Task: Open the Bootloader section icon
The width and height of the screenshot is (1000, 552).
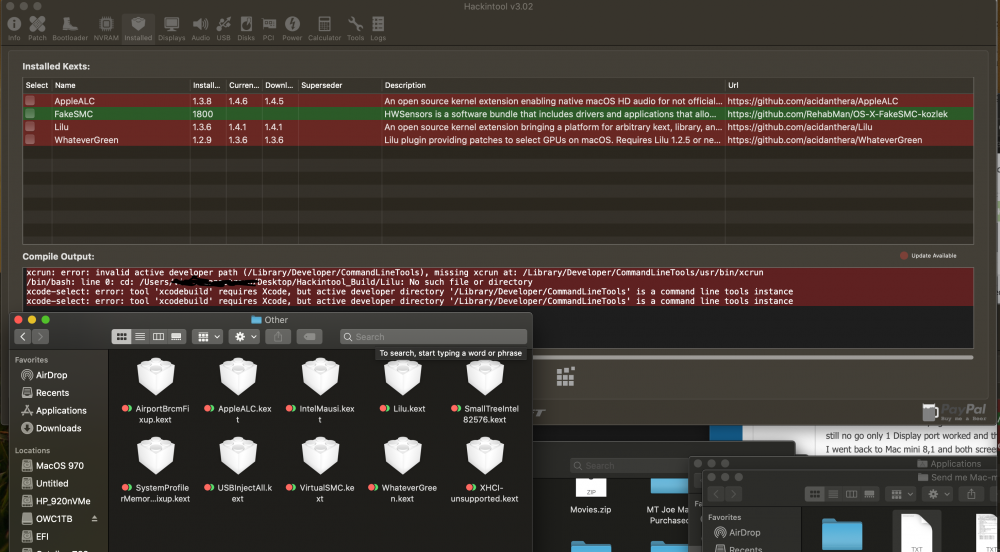Action: click(x=70, y=29)
